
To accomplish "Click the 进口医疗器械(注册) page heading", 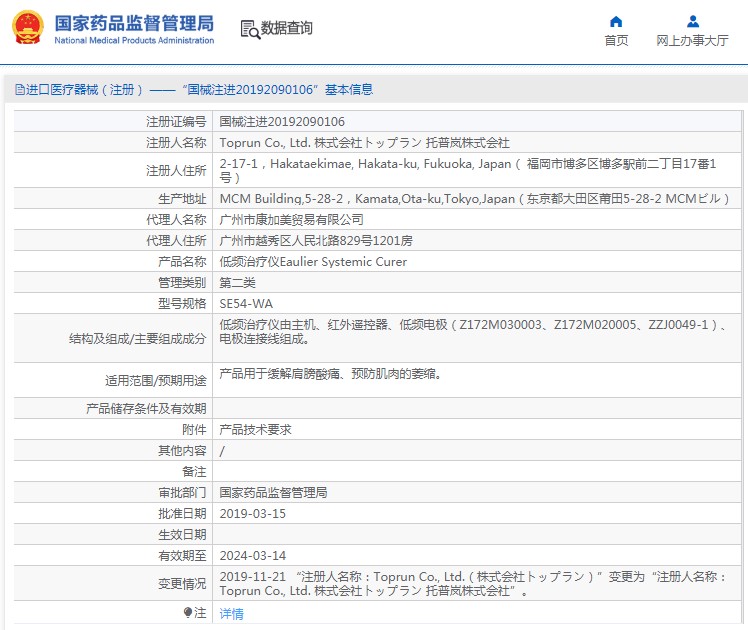I will click(x=194, y=90).
